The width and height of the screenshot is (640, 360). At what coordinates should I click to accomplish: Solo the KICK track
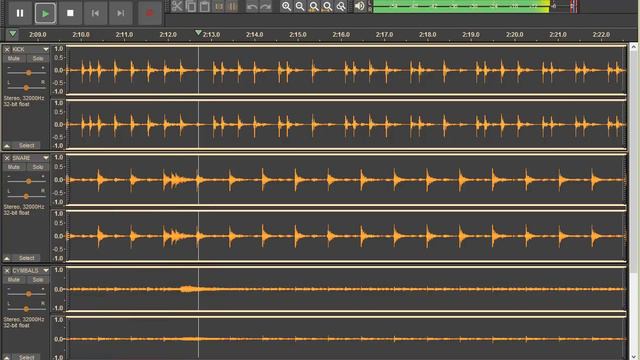coord(38,58)
